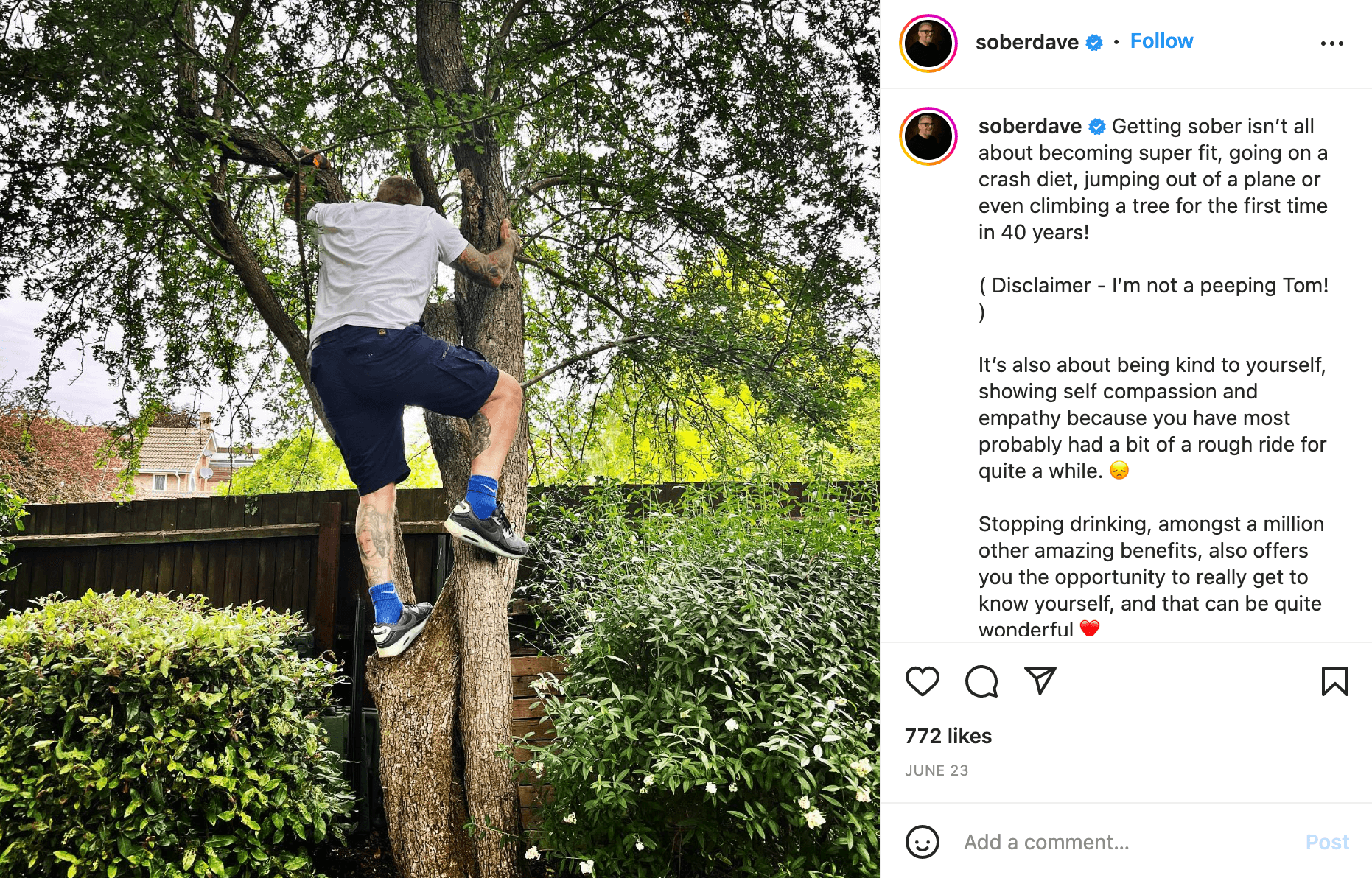Save the post with bookmark icon
The width and height of the screenshot is (1372, 878).
[1334, 681]
